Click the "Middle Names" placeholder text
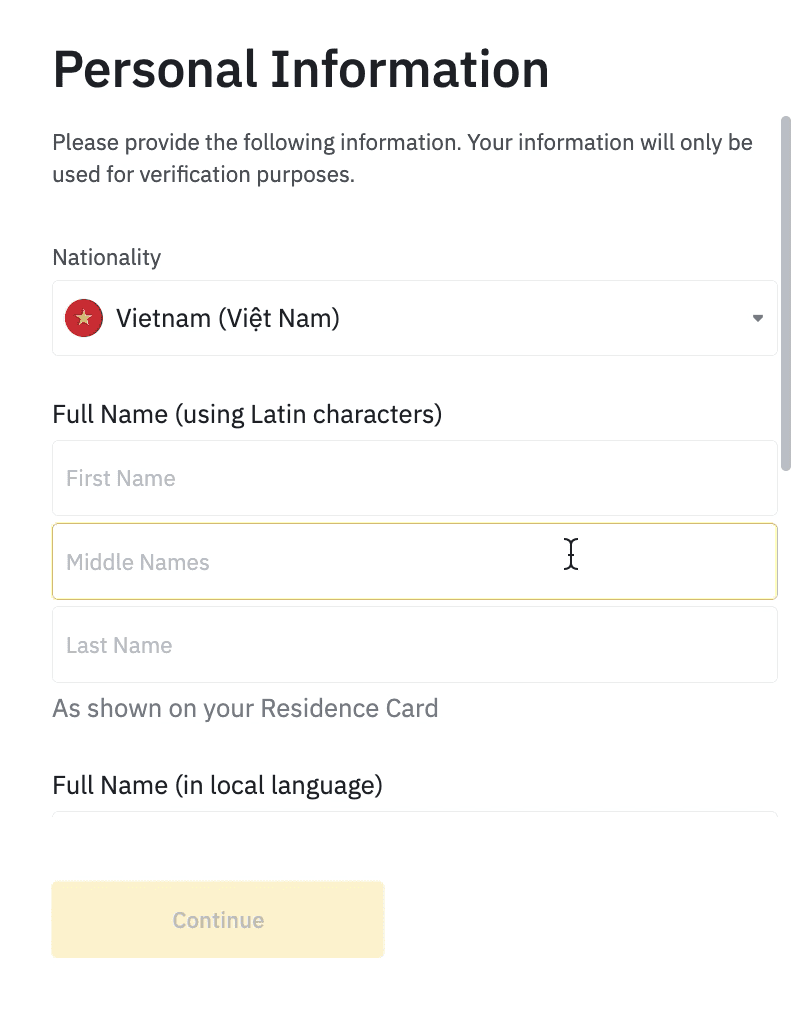The image size is (794, 1018). pyautogui.click(x=138, y=562)
